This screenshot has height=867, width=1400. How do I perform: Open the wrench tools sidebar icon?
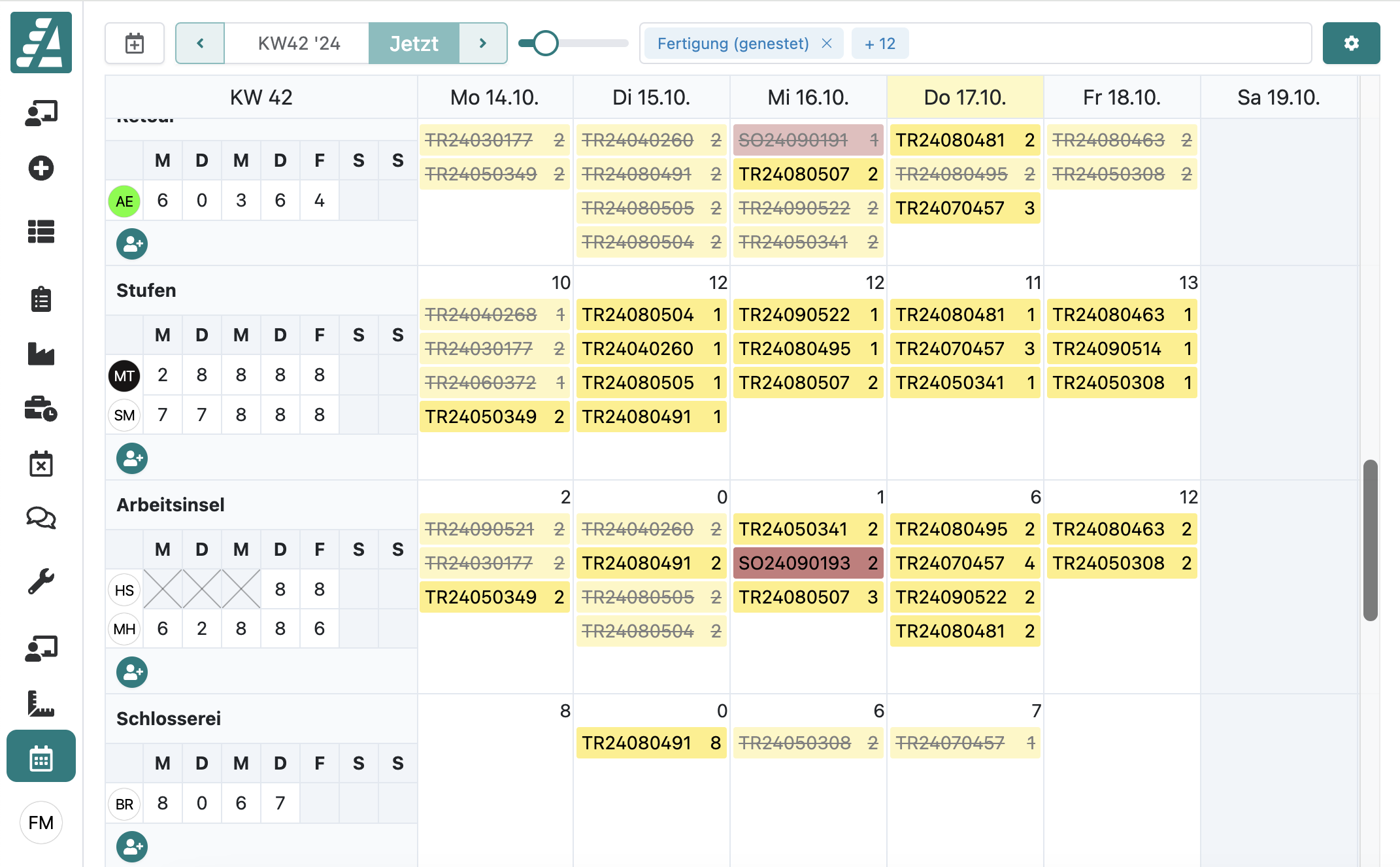tap(41, 581)
